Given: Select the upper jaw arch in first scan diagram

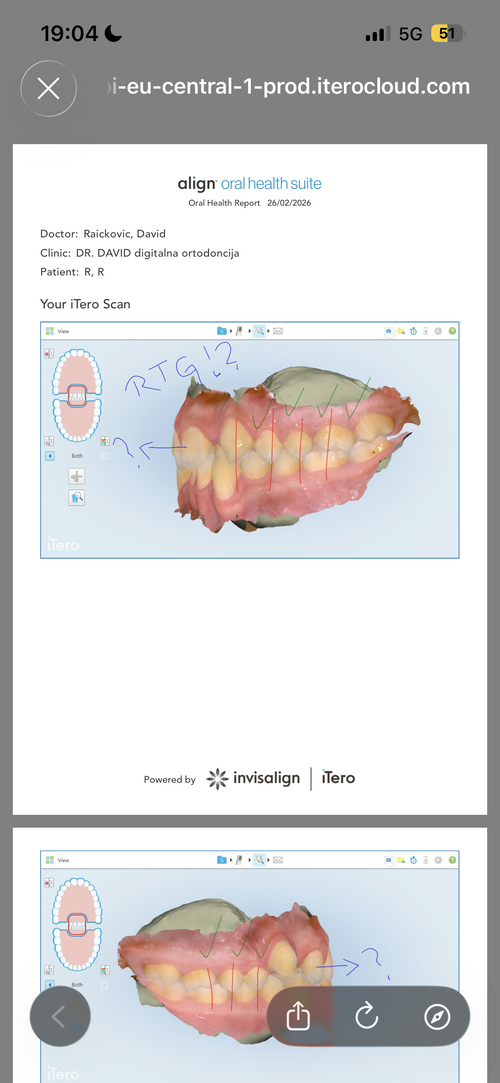Looking at the screenshot, I should tap(77, 367).
